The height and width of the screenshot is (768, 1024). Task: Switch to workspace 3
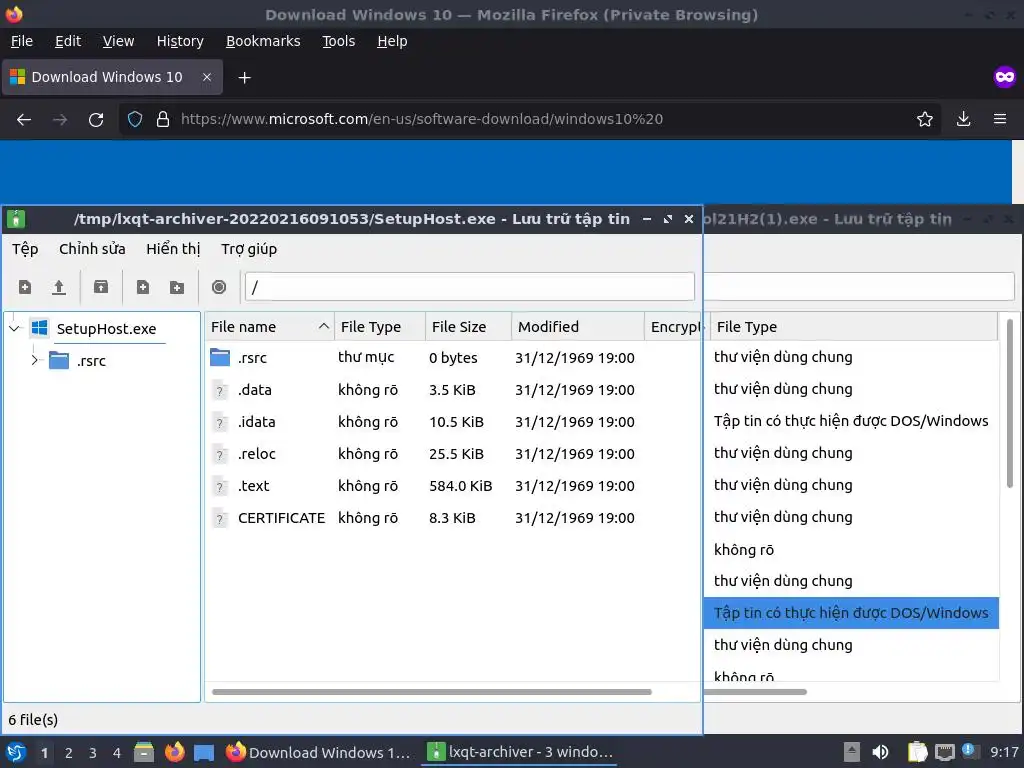click(x=93, y=753)
